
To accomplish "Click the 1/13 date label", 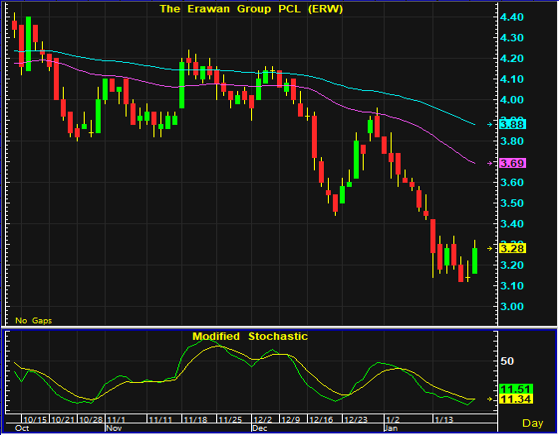I will [443, 419].
